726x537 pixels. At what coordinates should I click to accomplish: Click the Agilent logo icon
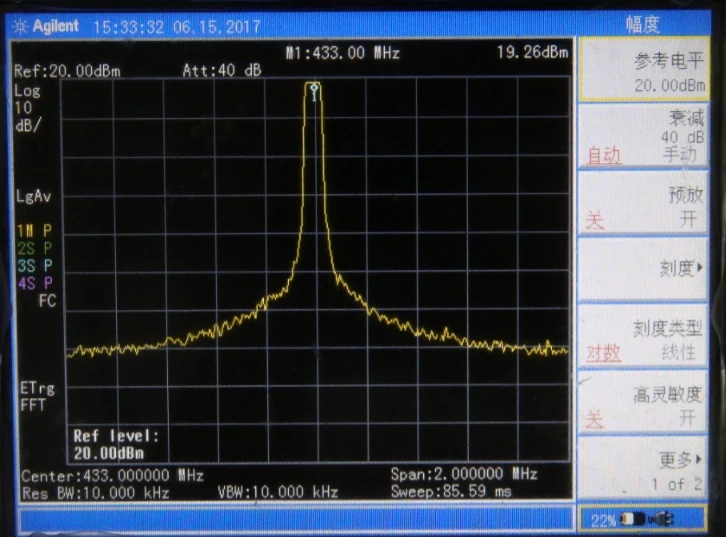click(20, 26)
